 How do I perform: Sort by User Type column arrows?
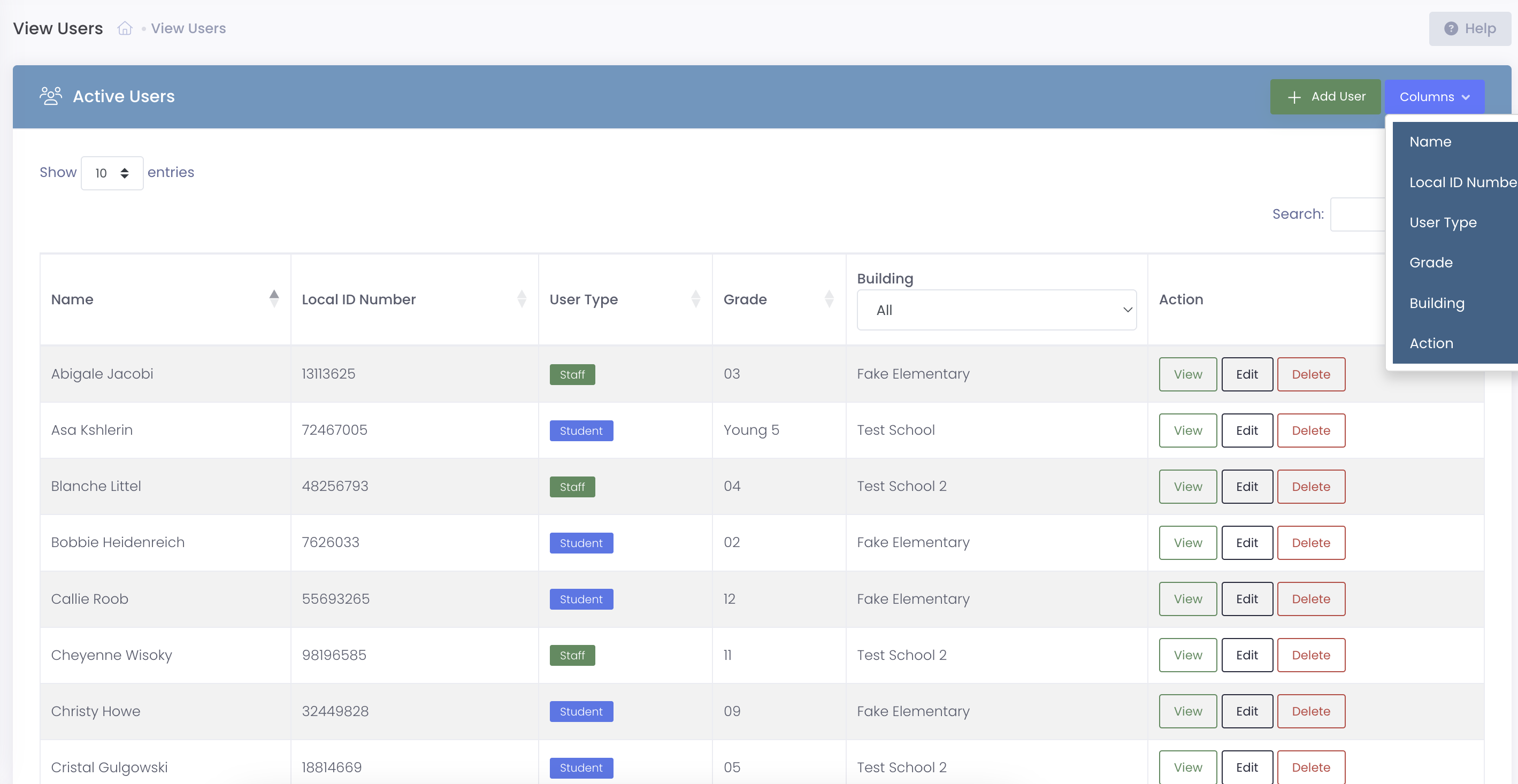coord(695,298)
